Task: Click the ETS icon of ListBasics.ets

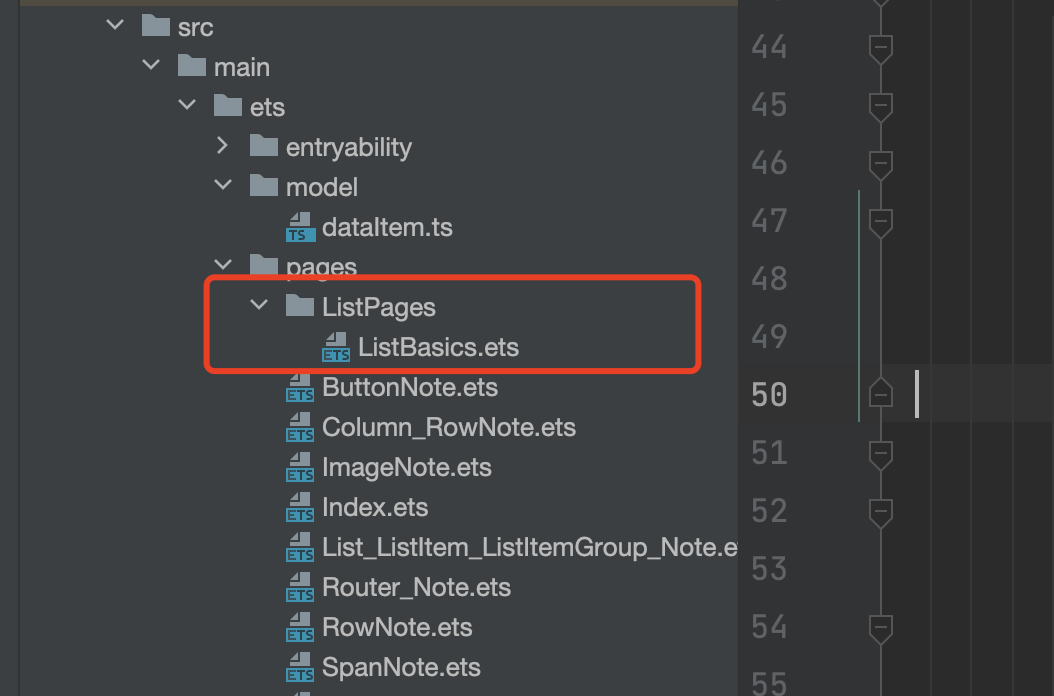Action: point(336,347)
